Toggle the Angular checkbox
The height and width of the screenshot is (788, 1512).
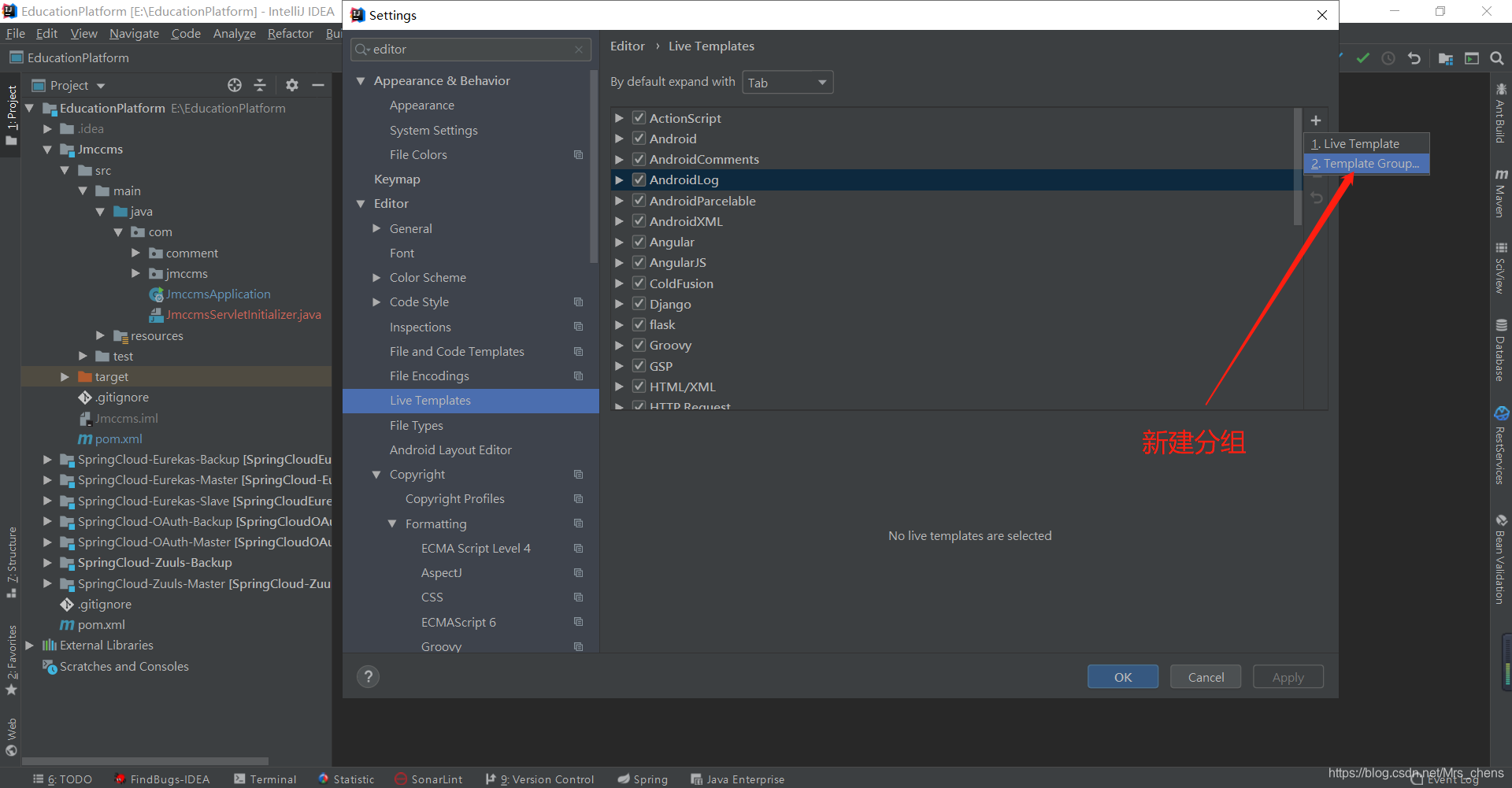pyautogui.click(x=639, y=242)
